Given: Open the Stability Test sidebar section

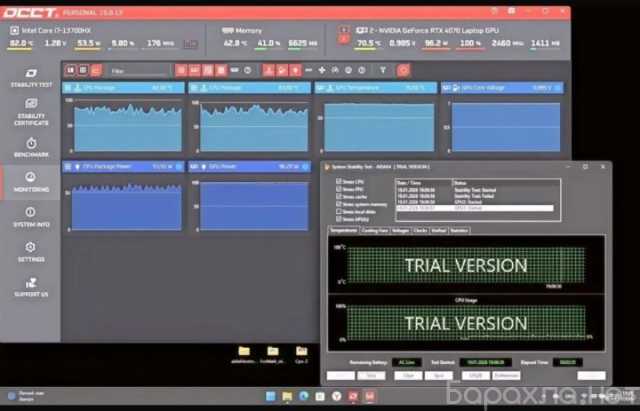Looking at the screenshot, I should tap(31, 79).
